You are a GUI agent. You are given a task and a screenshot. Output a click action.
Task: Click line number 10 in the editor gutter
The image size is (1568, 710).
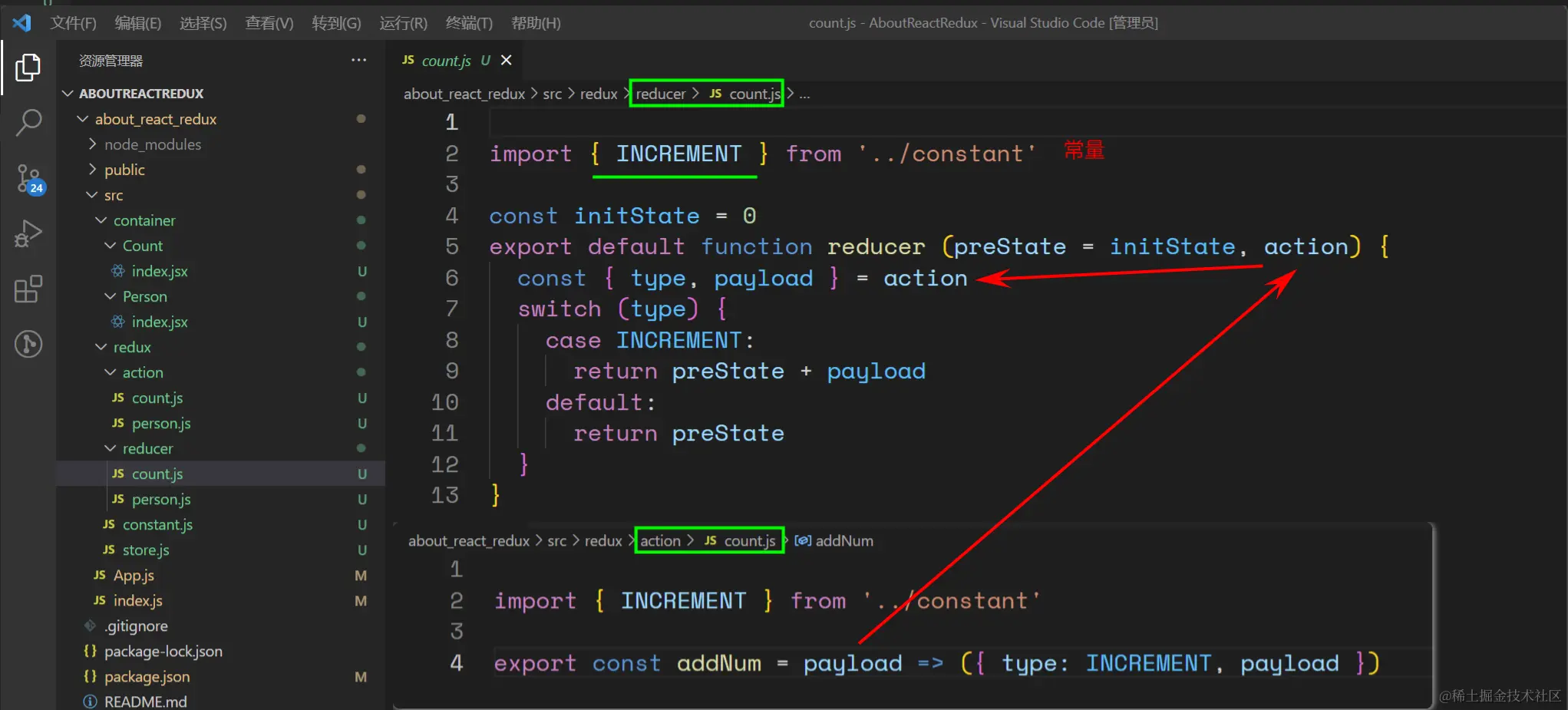click(445, 402)
